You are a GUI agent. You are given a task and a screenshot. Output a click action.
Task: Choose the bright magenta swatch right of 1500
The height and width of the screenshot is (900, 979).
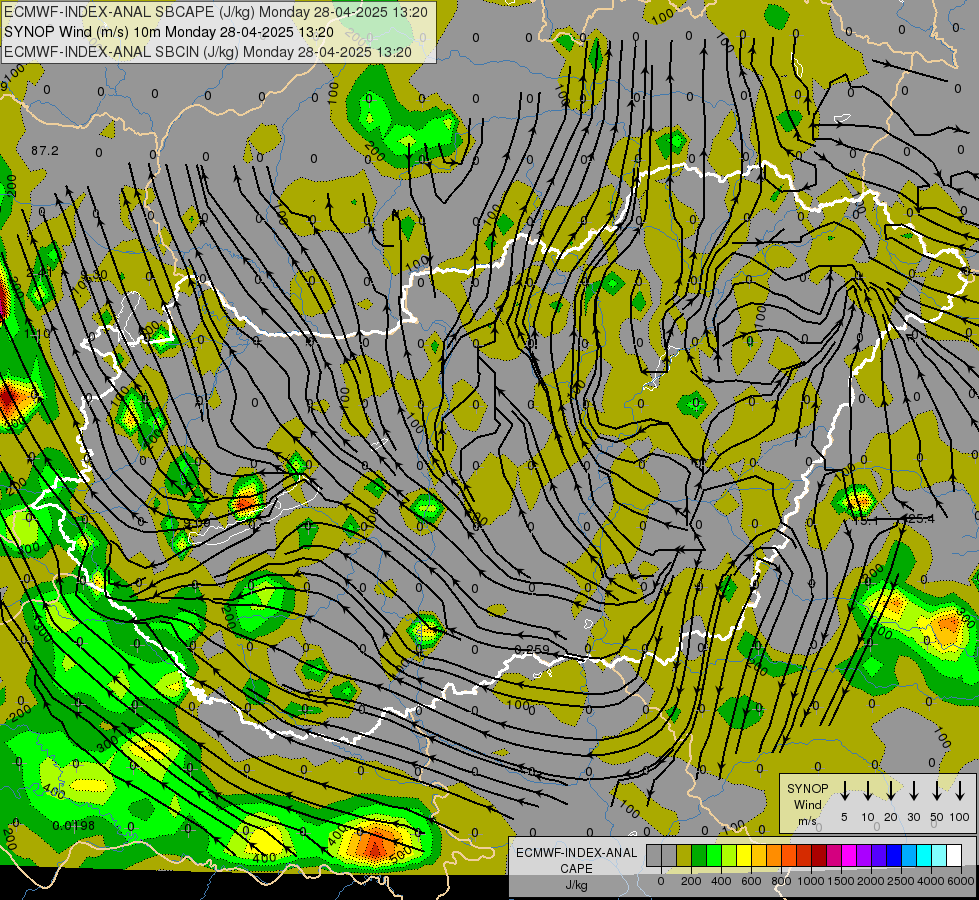[850, 855]
